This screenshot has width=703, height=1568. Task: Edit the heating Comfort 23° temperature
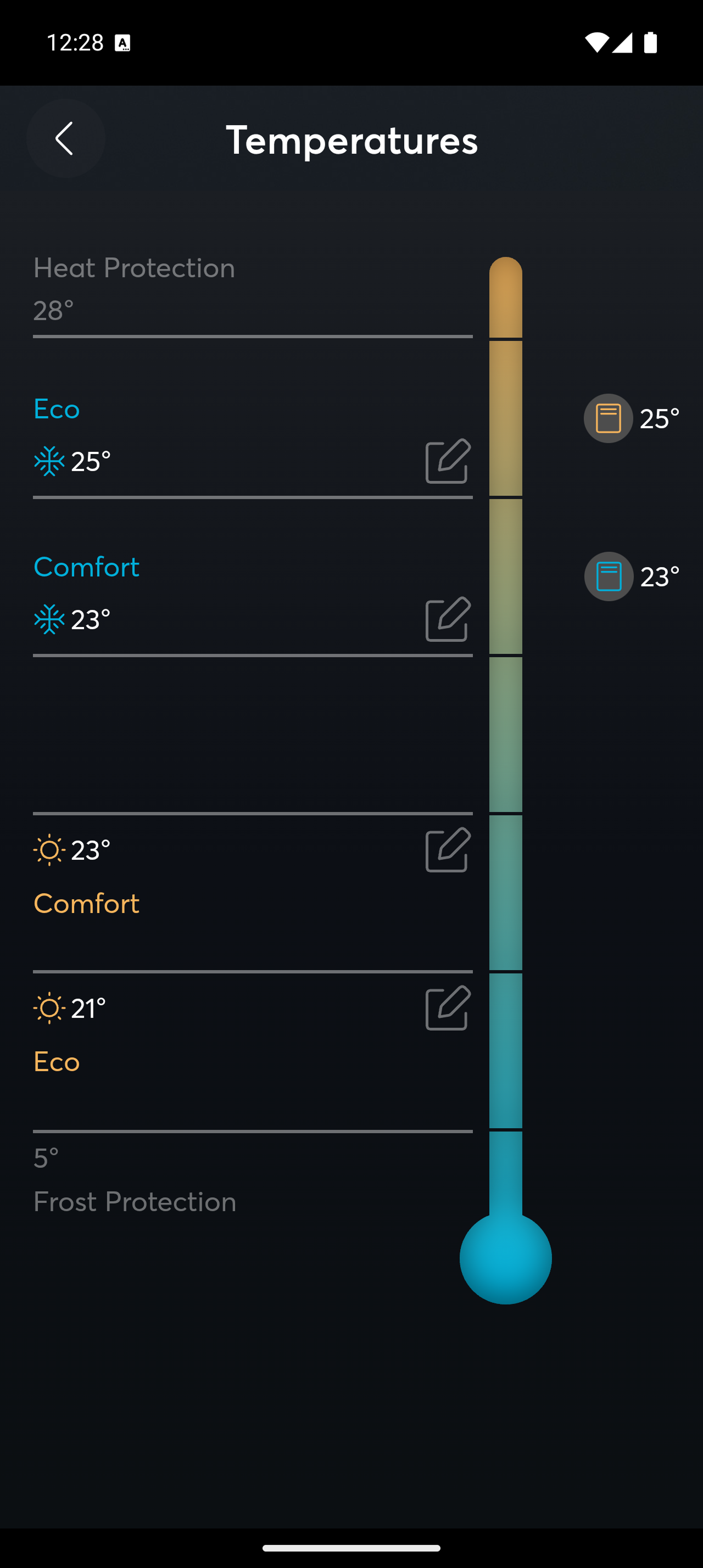point(448,850)
